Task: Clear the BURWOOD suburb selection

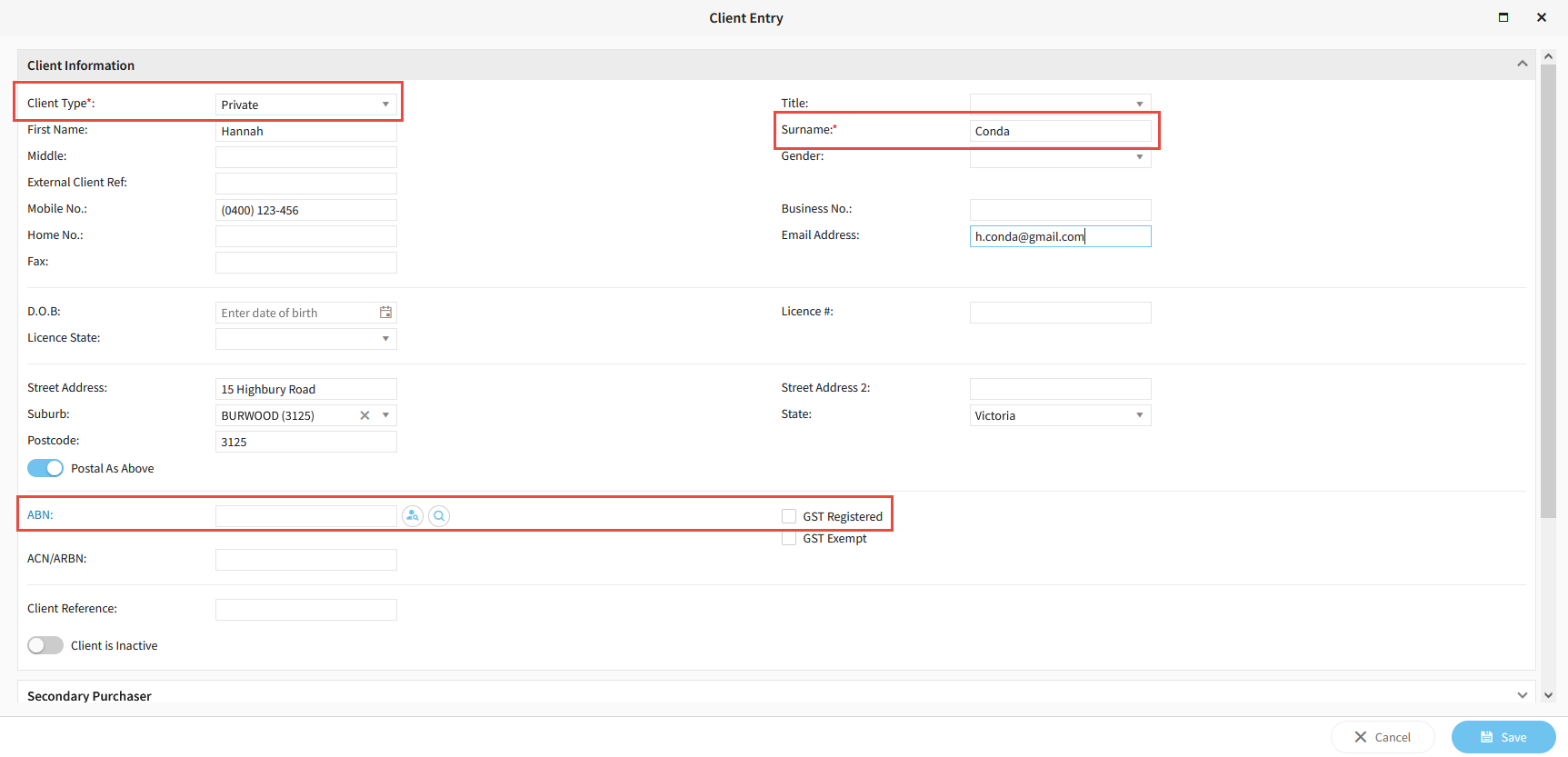Action: [365, 415]
